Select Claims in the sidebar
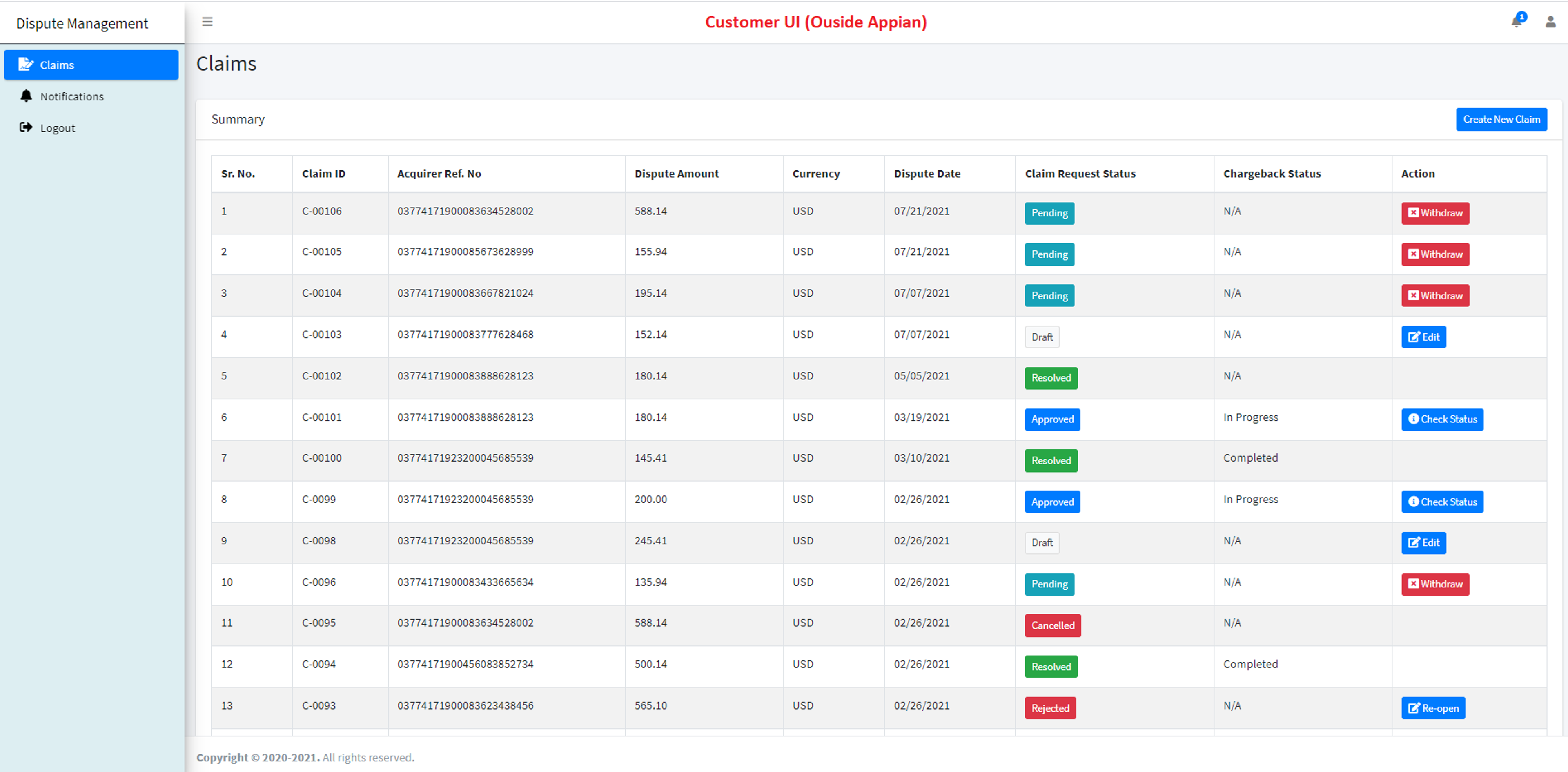Screen dimensions: 1568x772 (x=91, y=65)
